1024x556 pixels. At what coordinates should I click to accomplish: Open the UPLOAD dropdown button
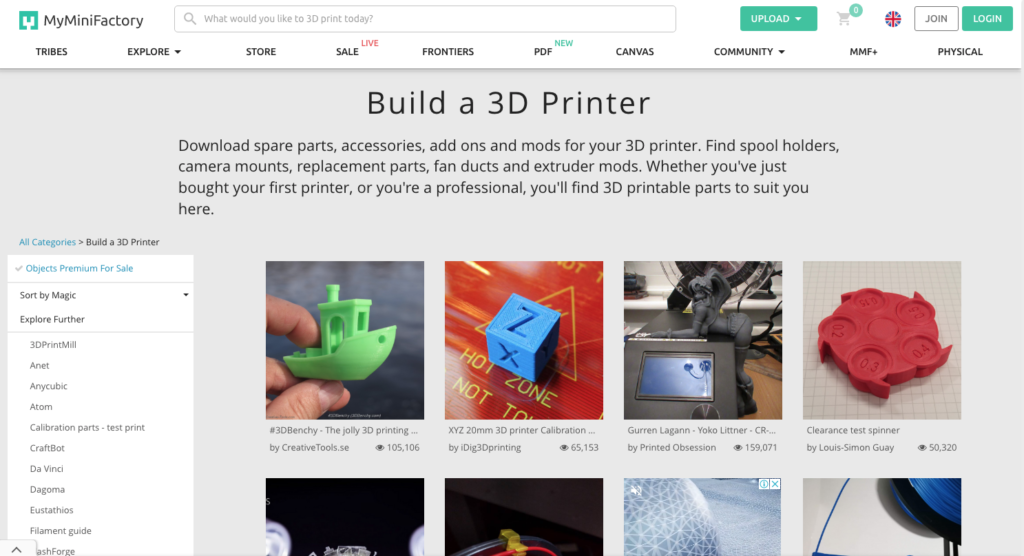click(778, 19)
